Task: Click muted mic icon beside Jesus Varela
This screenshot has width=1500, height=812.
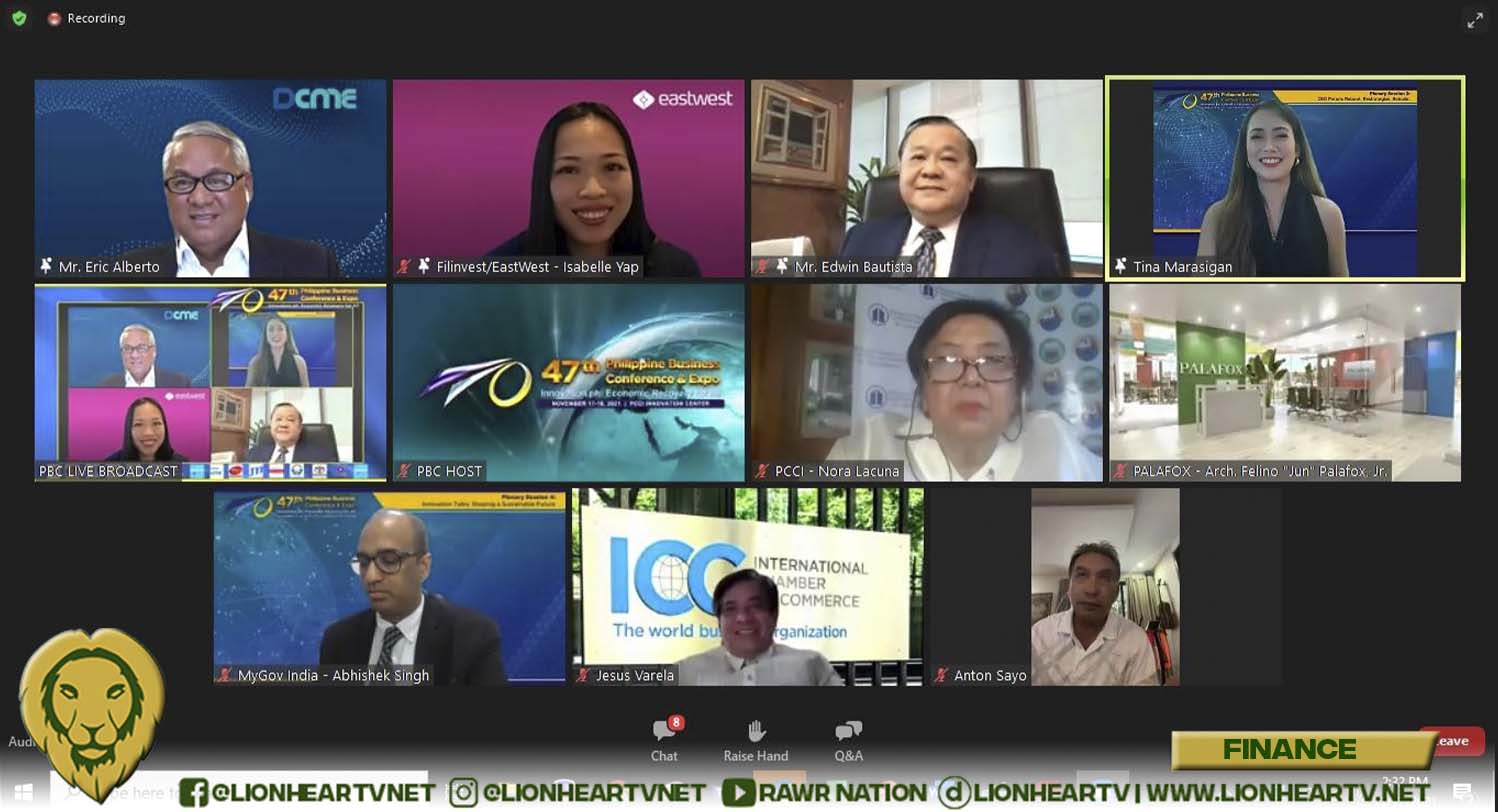Action: click(583, 675)
